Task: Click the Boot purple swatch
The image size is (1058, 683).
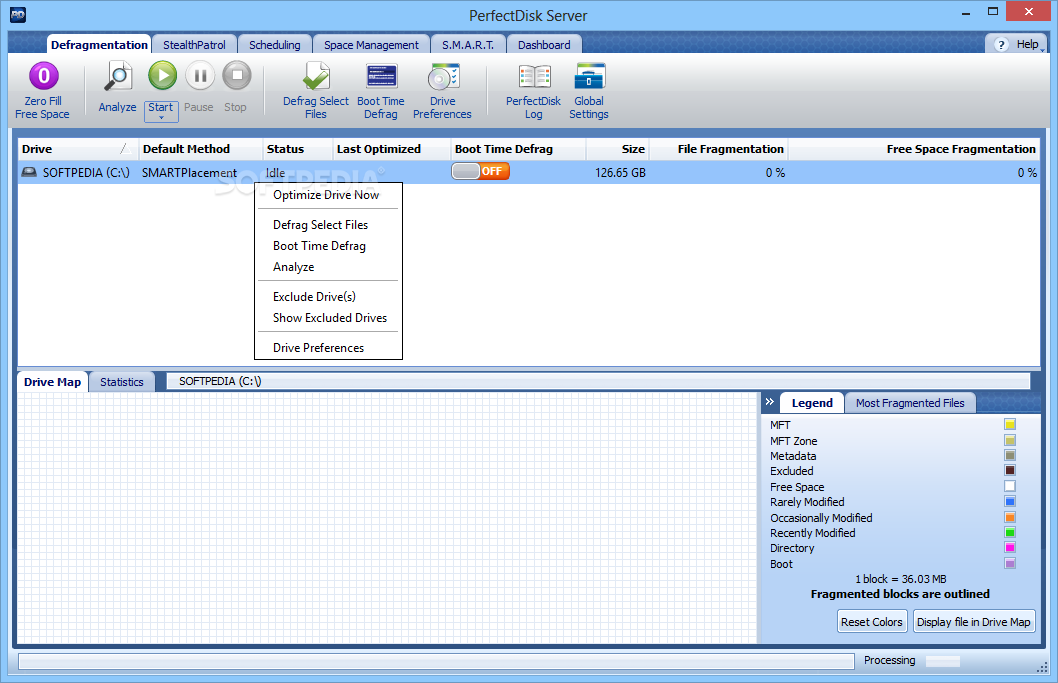Action: [x=1009, y=563]
